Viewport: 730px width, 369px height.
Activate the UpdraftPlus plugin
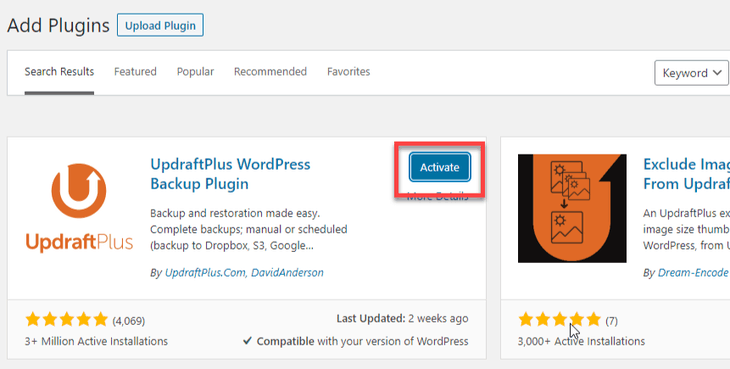point(439,168)
